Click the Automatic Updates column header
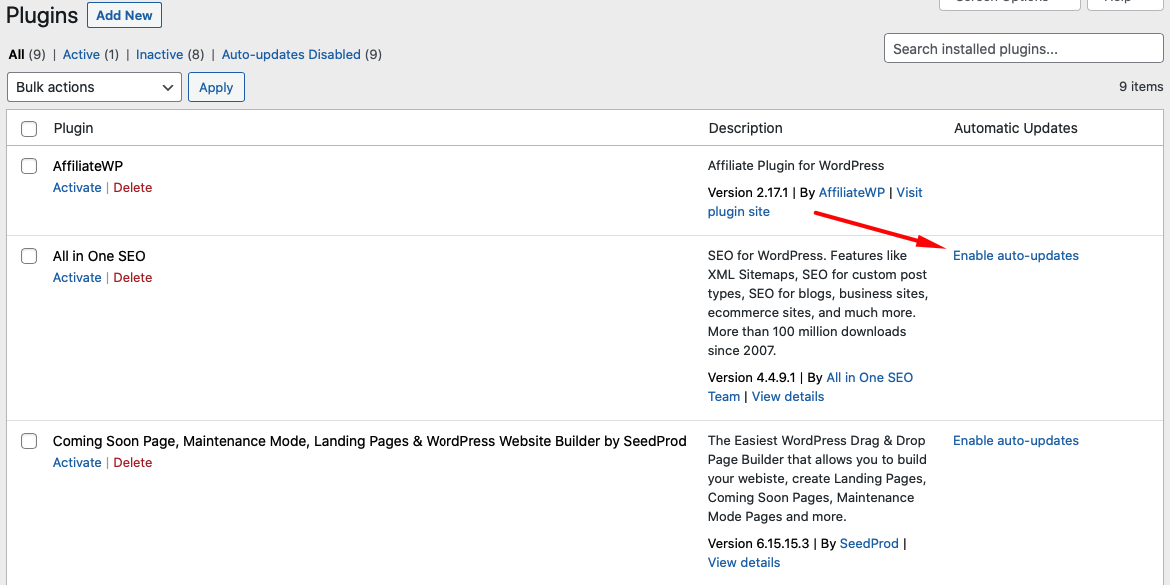The width and height of the screenshot is (1170, 585). 1016,128
